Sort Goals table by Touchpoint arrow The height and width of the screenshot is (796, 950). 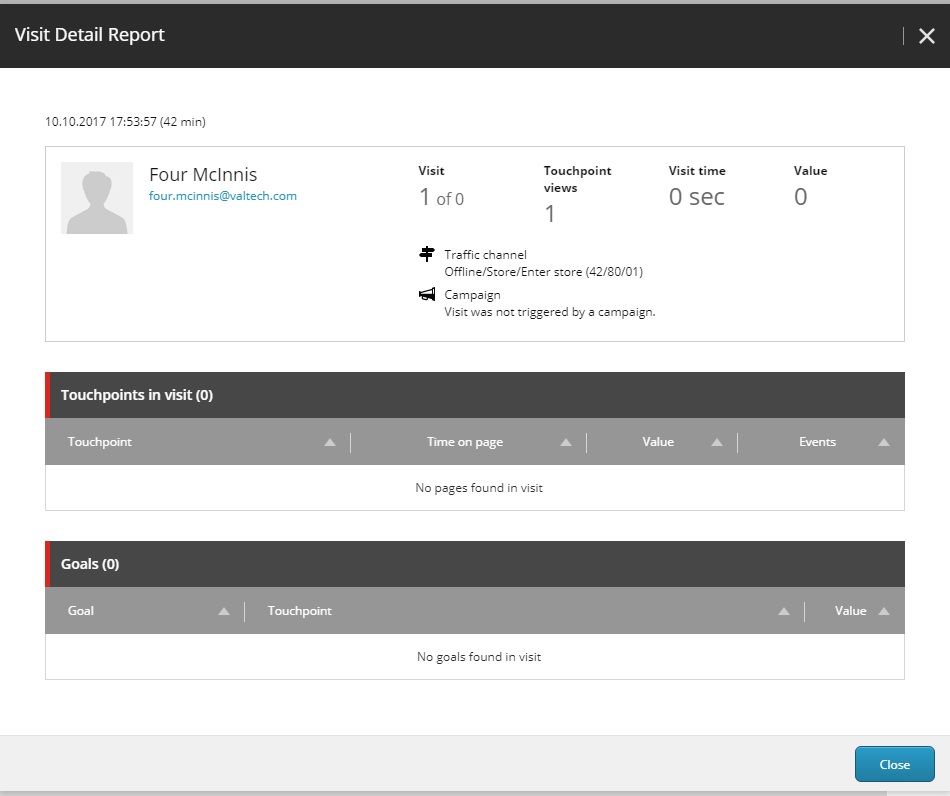tap(784, 611)
